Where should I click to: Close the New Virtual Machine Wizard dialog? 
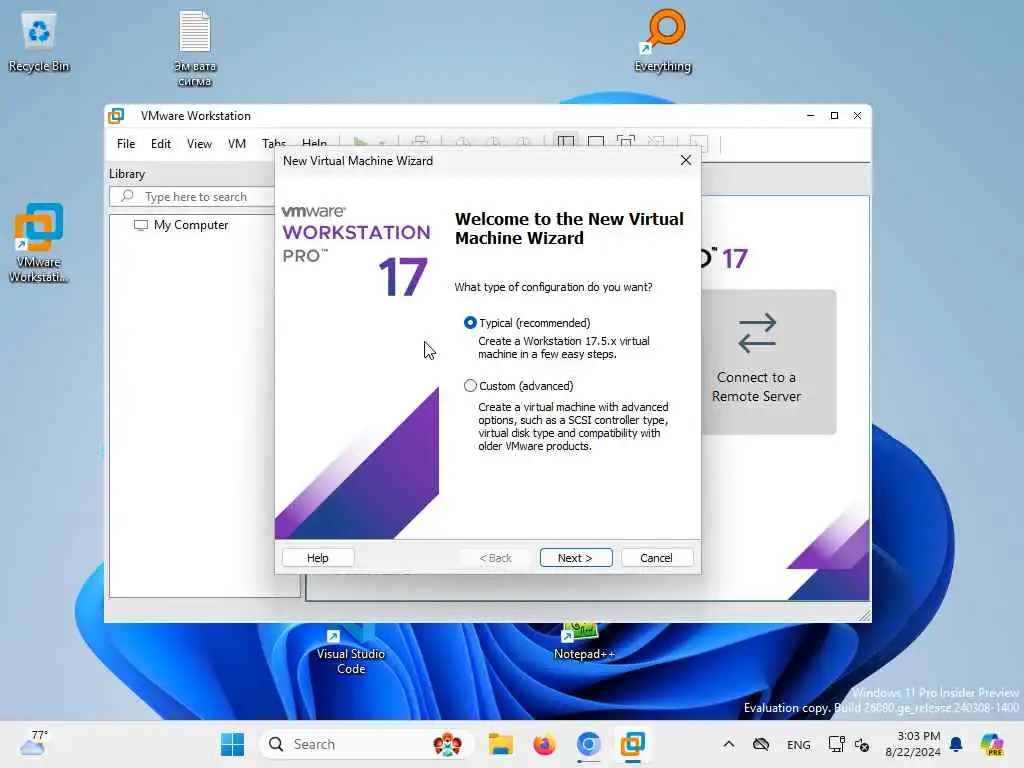(x=685, y=161)
